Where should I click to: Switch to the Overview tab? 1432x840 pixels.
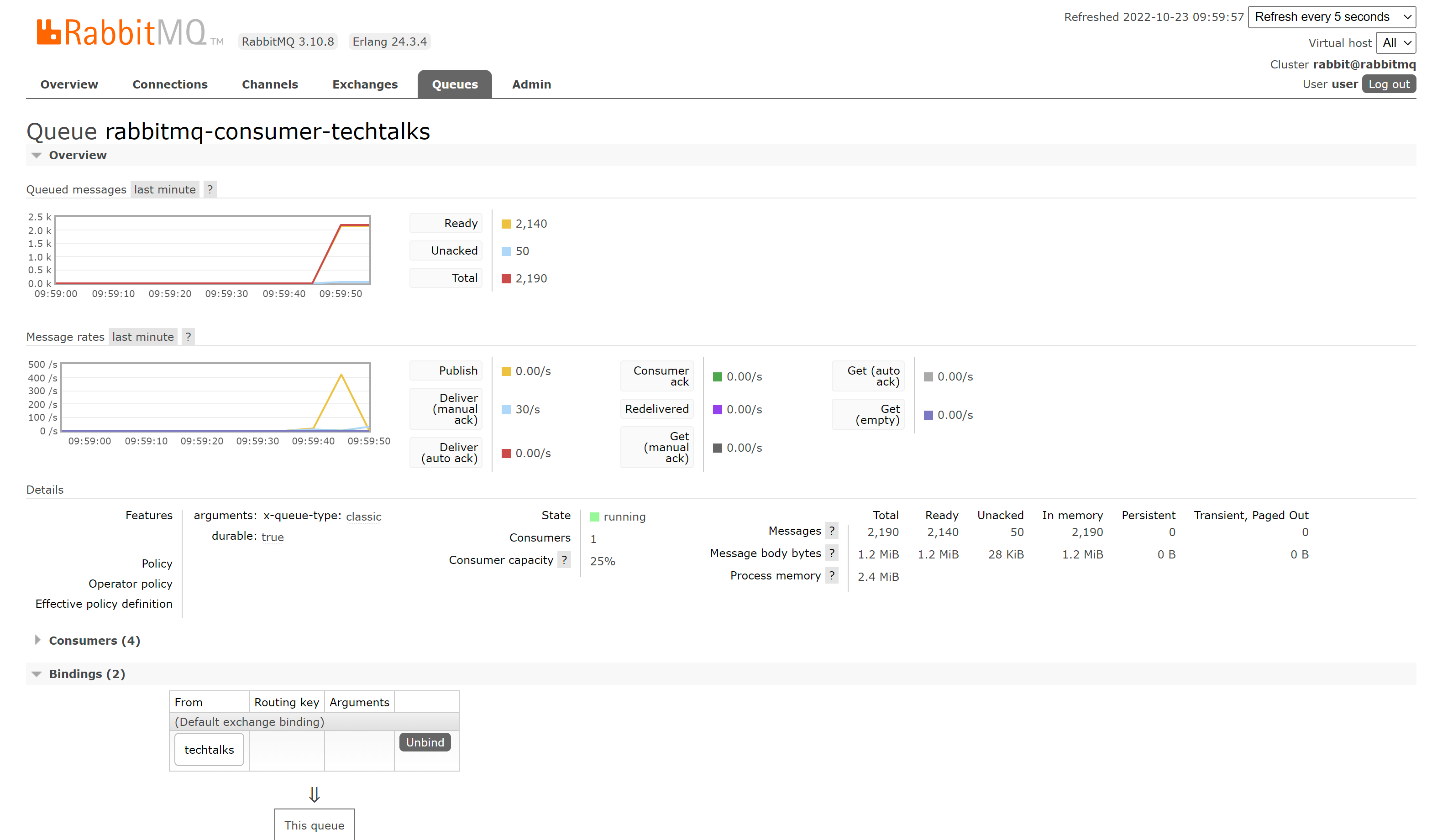(69, 84)
